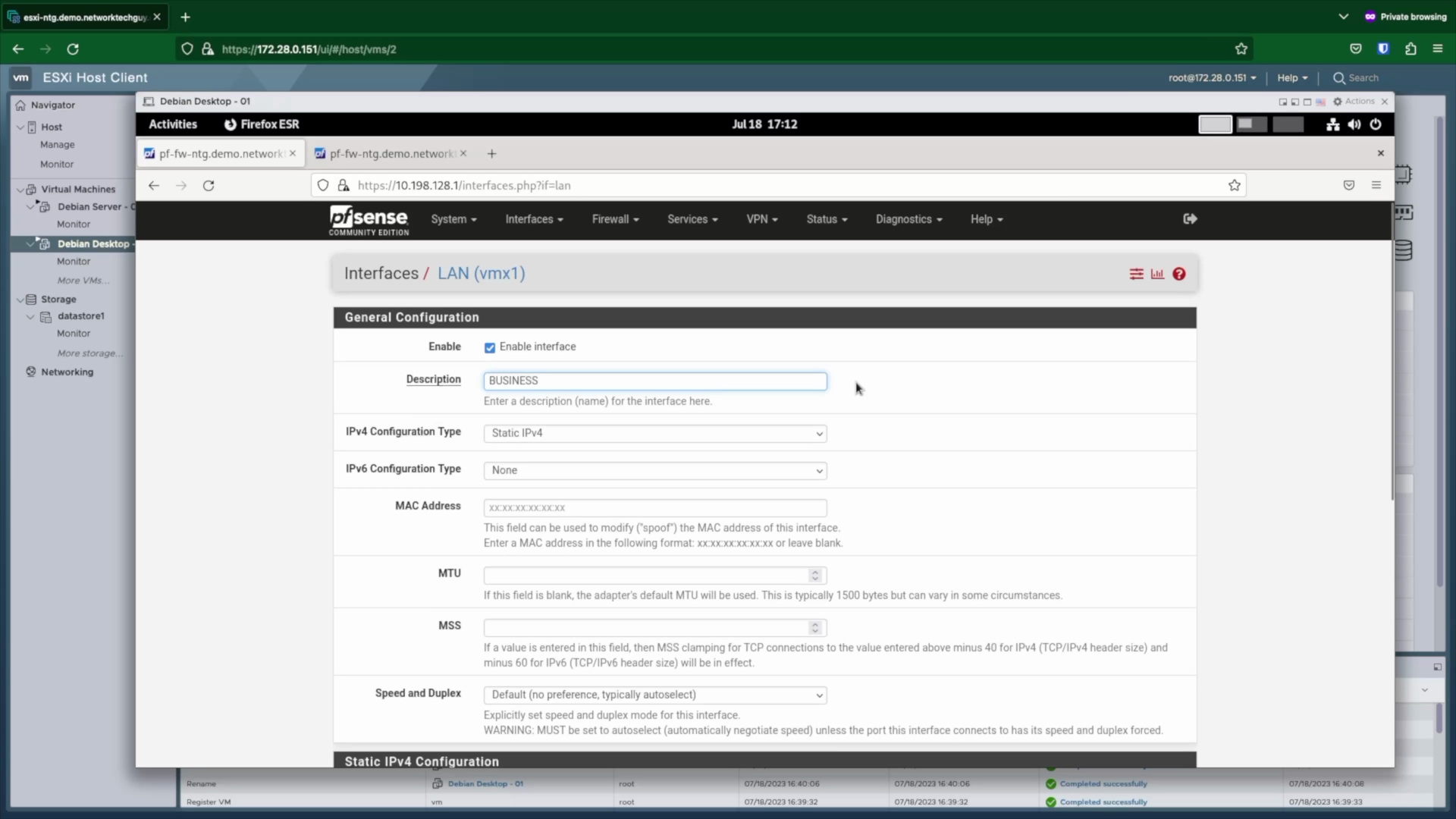Open the inner Firefox hamburger menu
Viewport: 1456px width, 819px height.
click(x=1376, y=186)
